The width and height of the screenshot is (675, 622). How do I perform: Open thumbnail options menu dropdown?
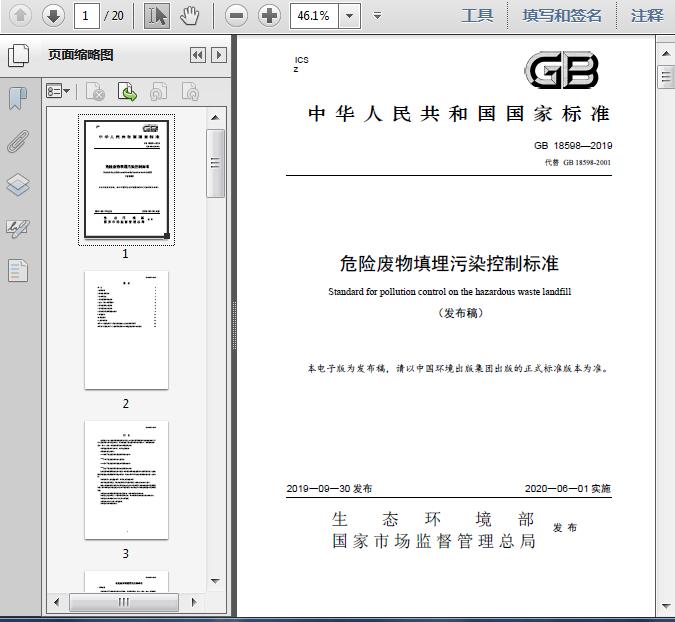[x=58, y=92]
